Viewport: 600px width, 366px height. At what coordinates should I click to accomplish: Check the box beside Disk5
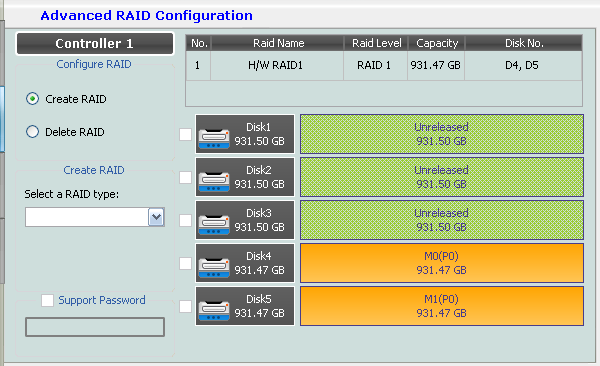pos(186,306)
